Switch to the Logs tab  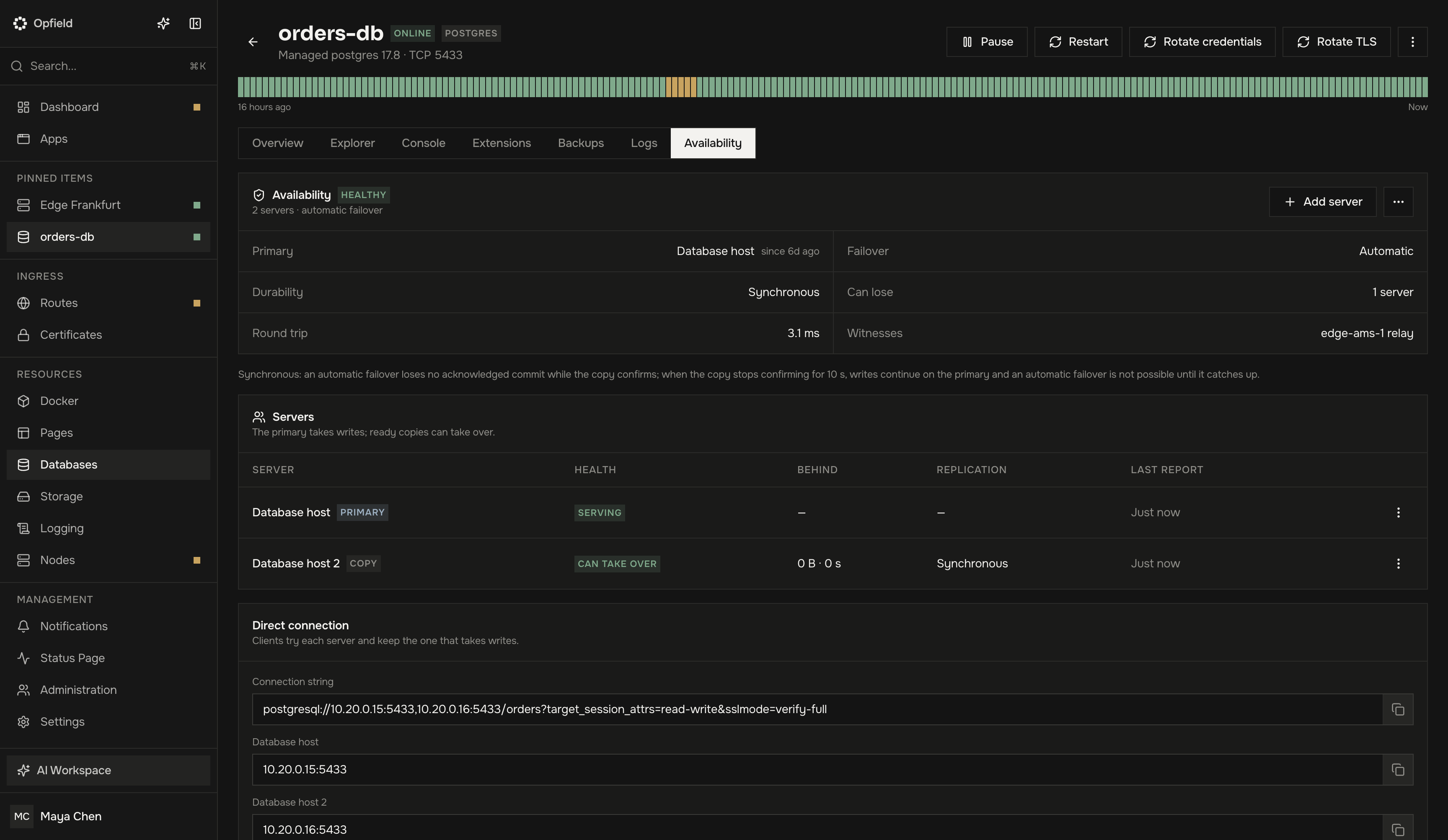coord(644,143)
